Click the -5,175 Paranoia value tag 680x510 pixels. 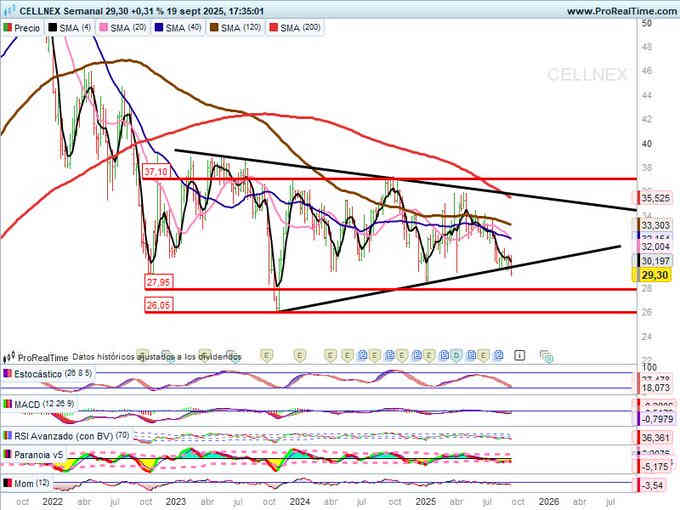tap(655, 467)
